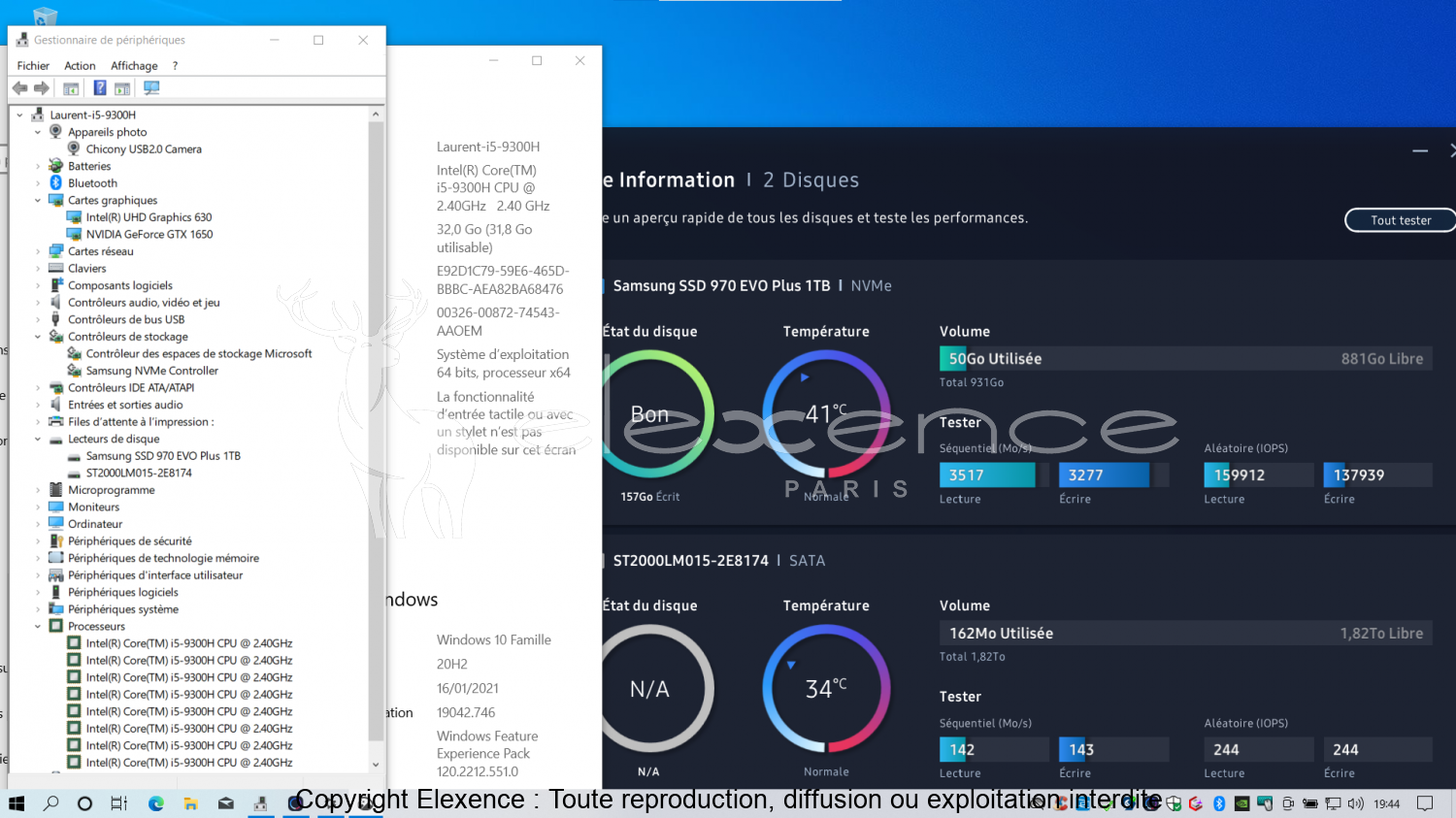Select Samsung NVMe Controller entry

[x=152, y=371]
